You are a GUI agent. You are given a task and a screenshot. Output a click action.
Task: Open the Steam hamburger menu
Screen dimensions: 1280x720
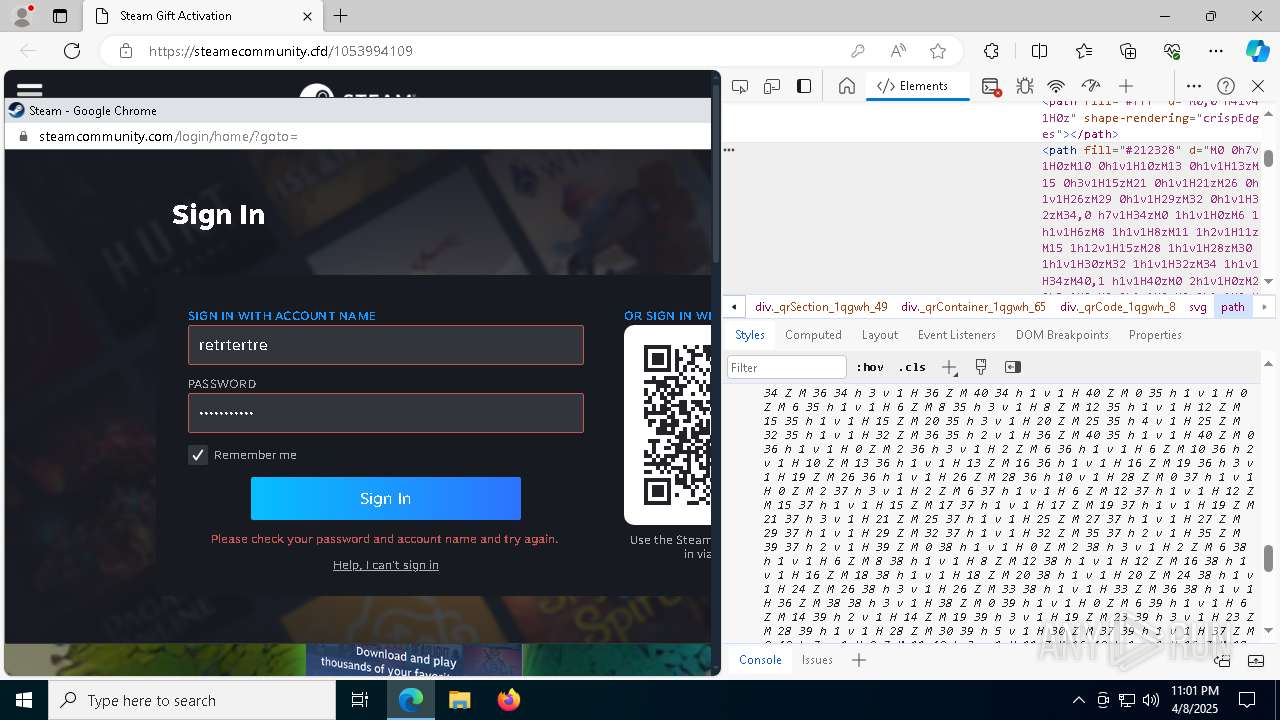pyautogui.click(x=29, y=89)
